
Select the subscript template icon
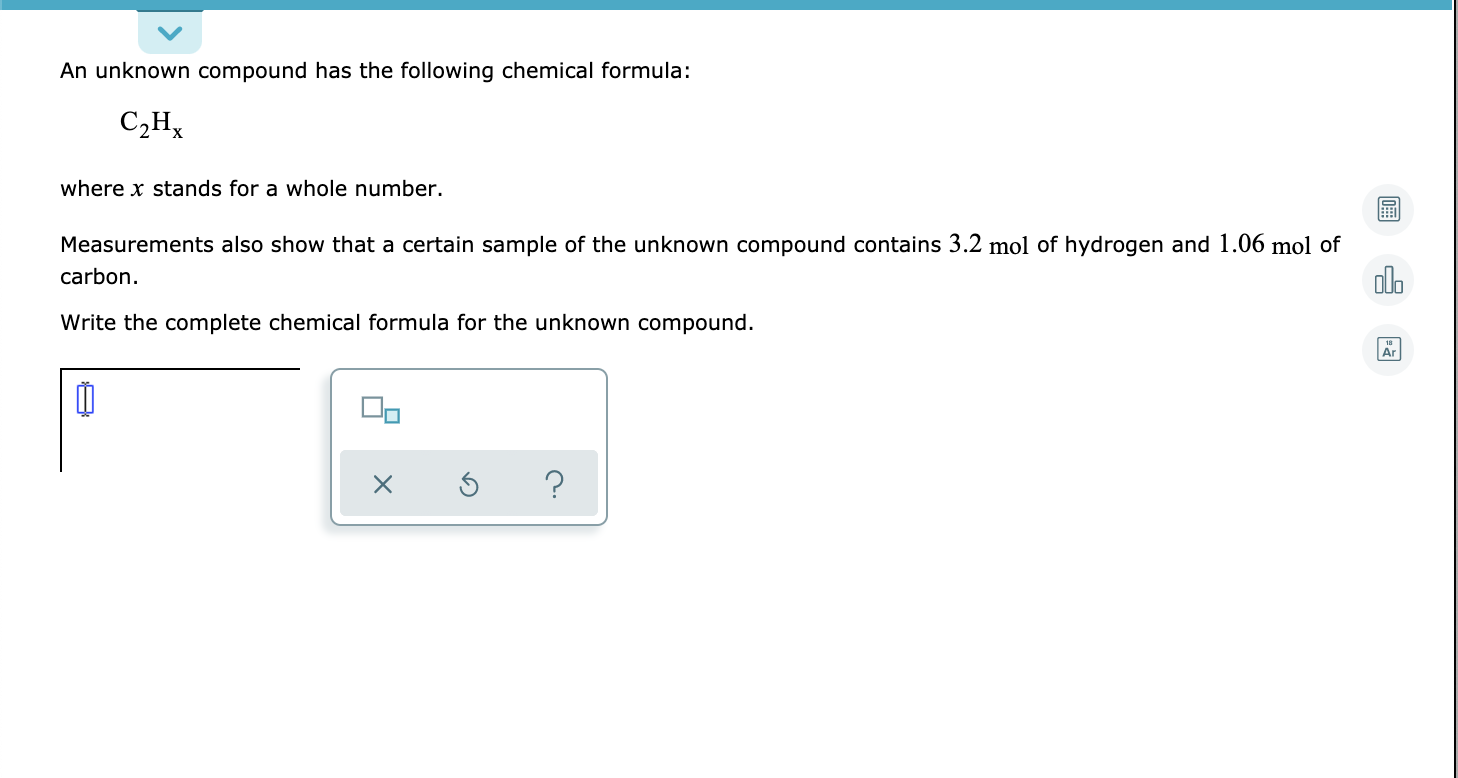(x=381, y=409)
